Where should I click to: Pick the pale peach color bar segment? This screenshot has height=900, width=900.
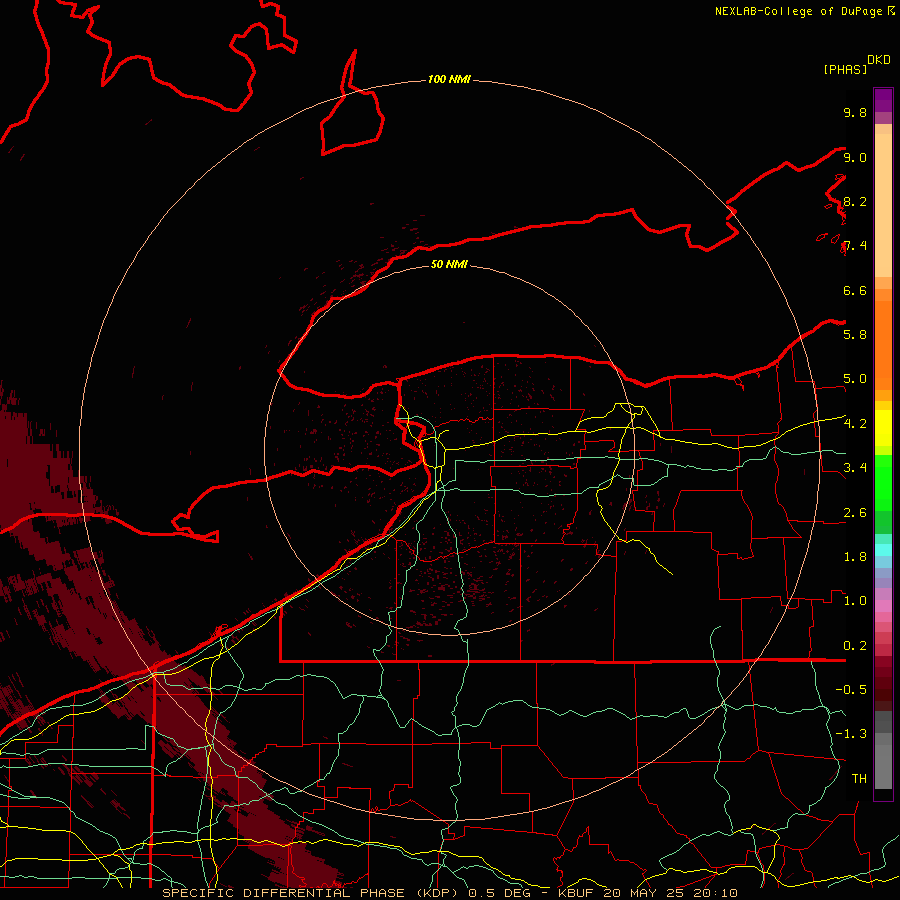[x=883, y=205]
